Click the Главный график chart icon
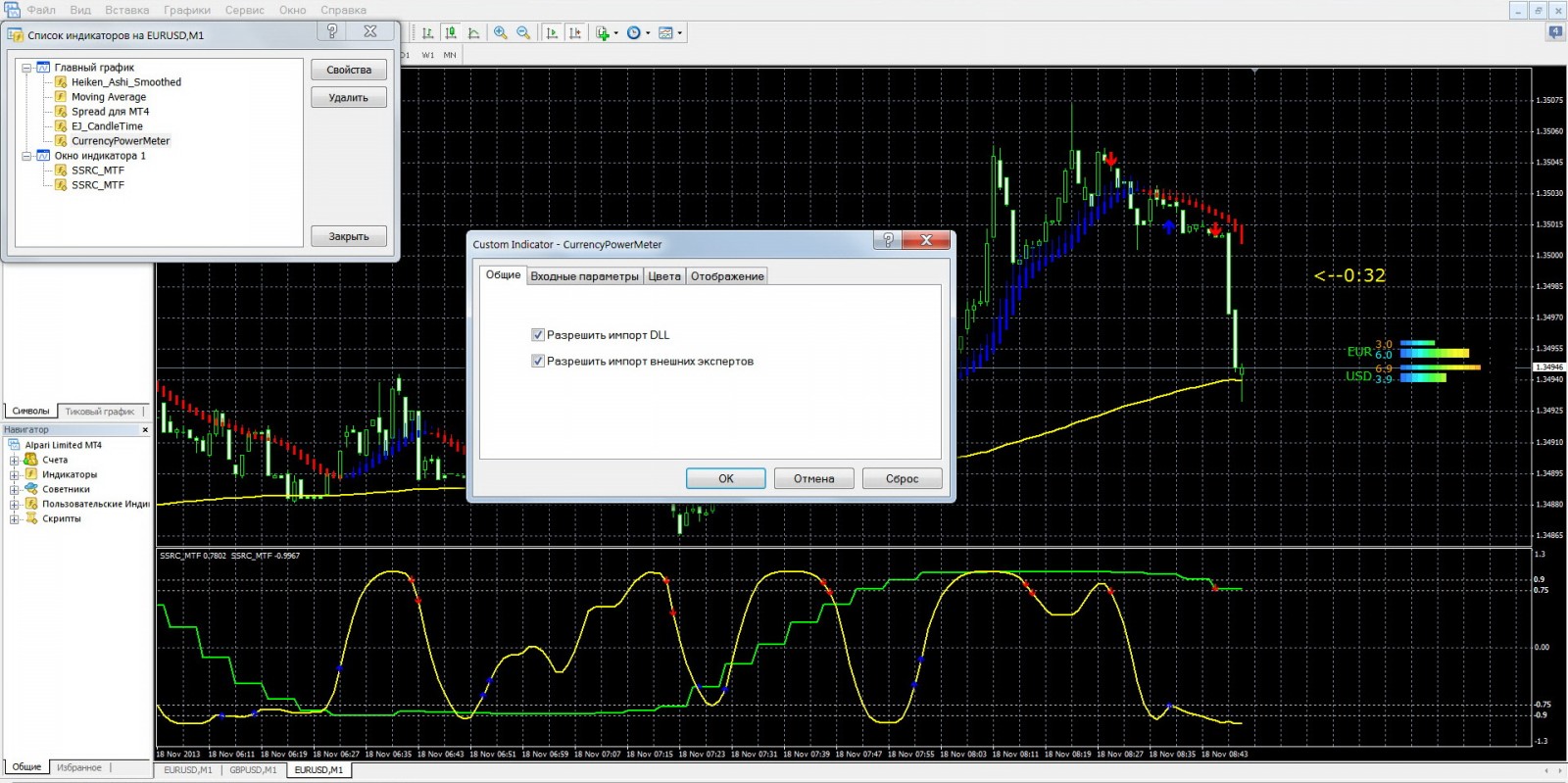1568x783 pixels. (43, 68)
